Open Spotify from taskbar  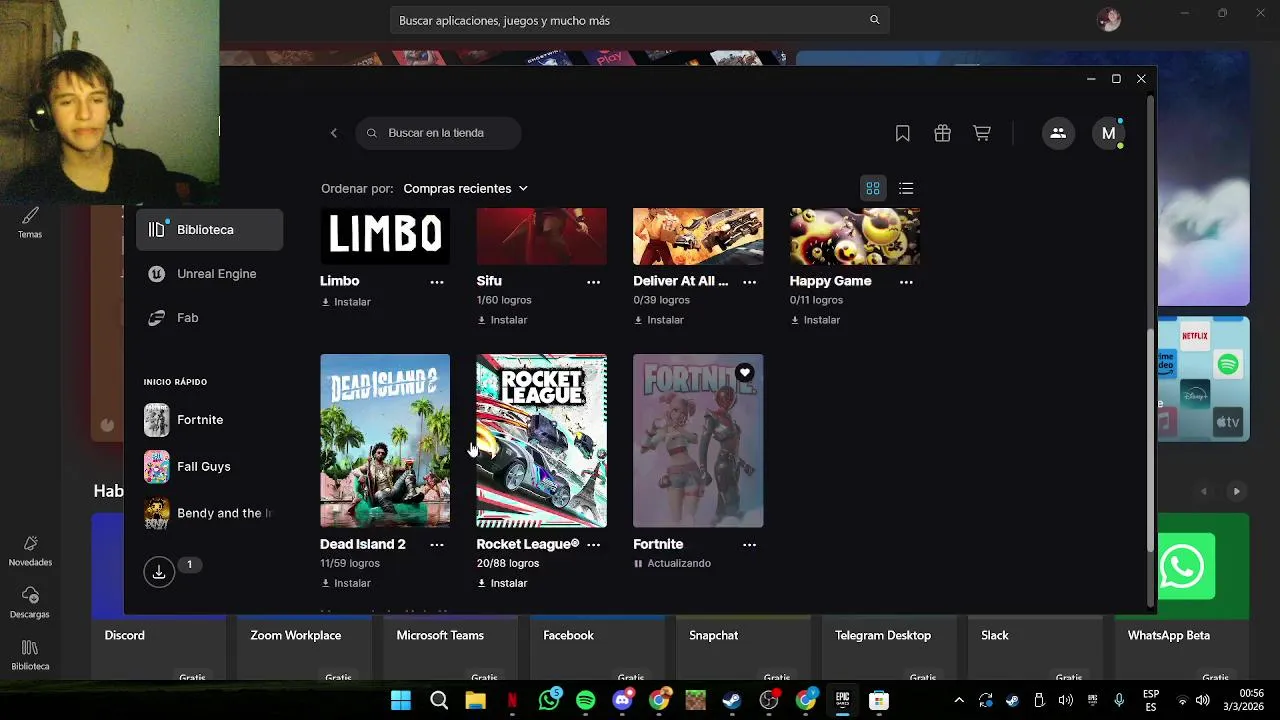click(586, 700)
